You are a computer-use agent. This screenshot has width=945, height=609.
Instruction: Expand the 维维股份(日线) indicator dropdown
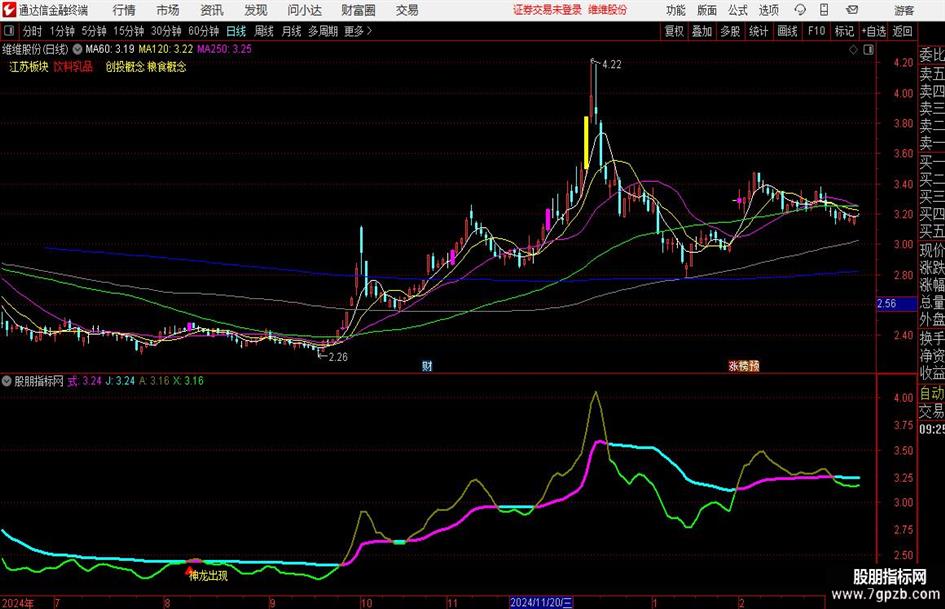tap(78, 49)
